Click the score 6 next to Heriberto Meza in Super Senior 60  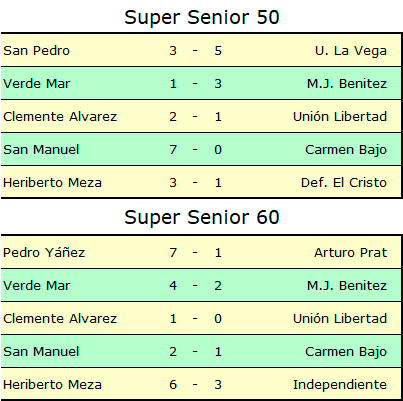[x=173, y=385]
